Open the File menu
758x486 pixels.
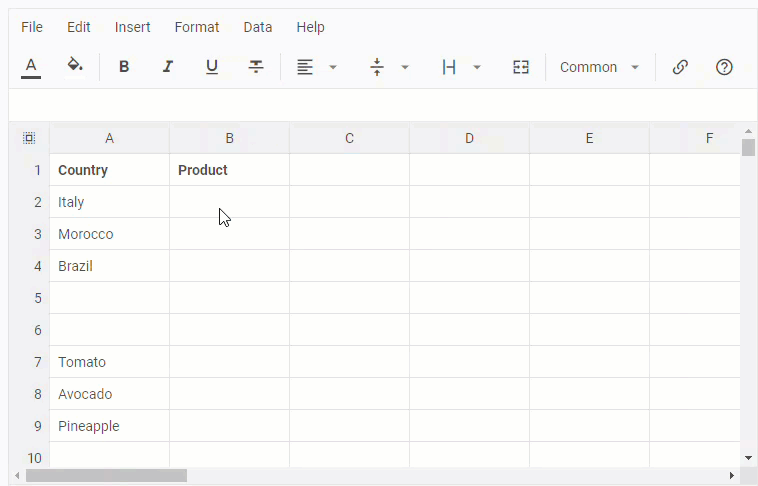(x=32, y=27)
